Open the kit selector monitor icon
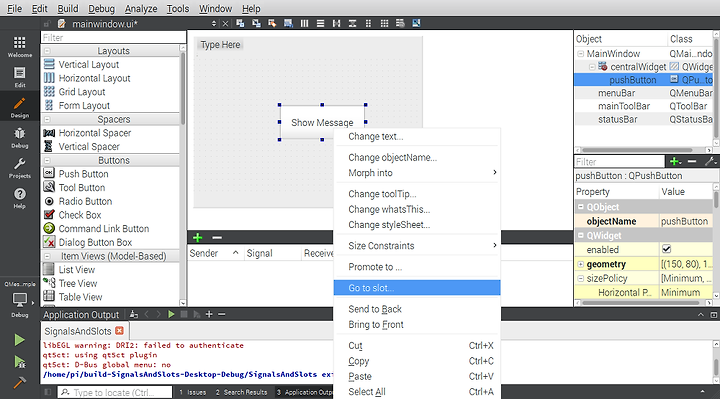This screenshot has height=399, width=720. (20, 300)
